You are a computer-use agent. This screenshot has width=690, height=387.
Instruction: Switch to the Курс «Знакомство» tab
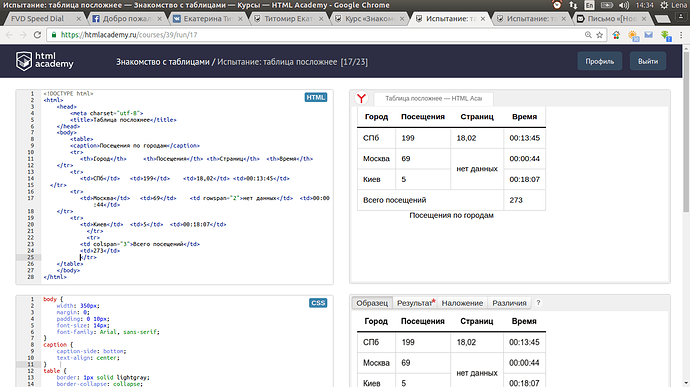(369, 18)
